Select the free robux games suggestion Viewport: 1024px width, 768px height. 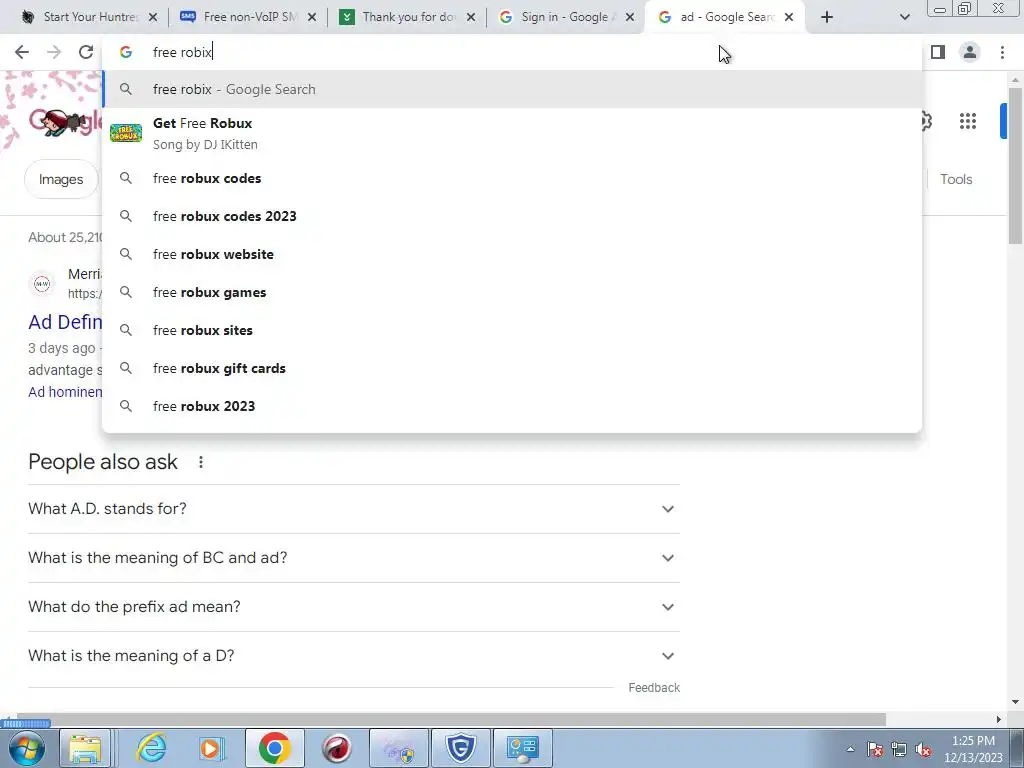(x=512, y=292)
